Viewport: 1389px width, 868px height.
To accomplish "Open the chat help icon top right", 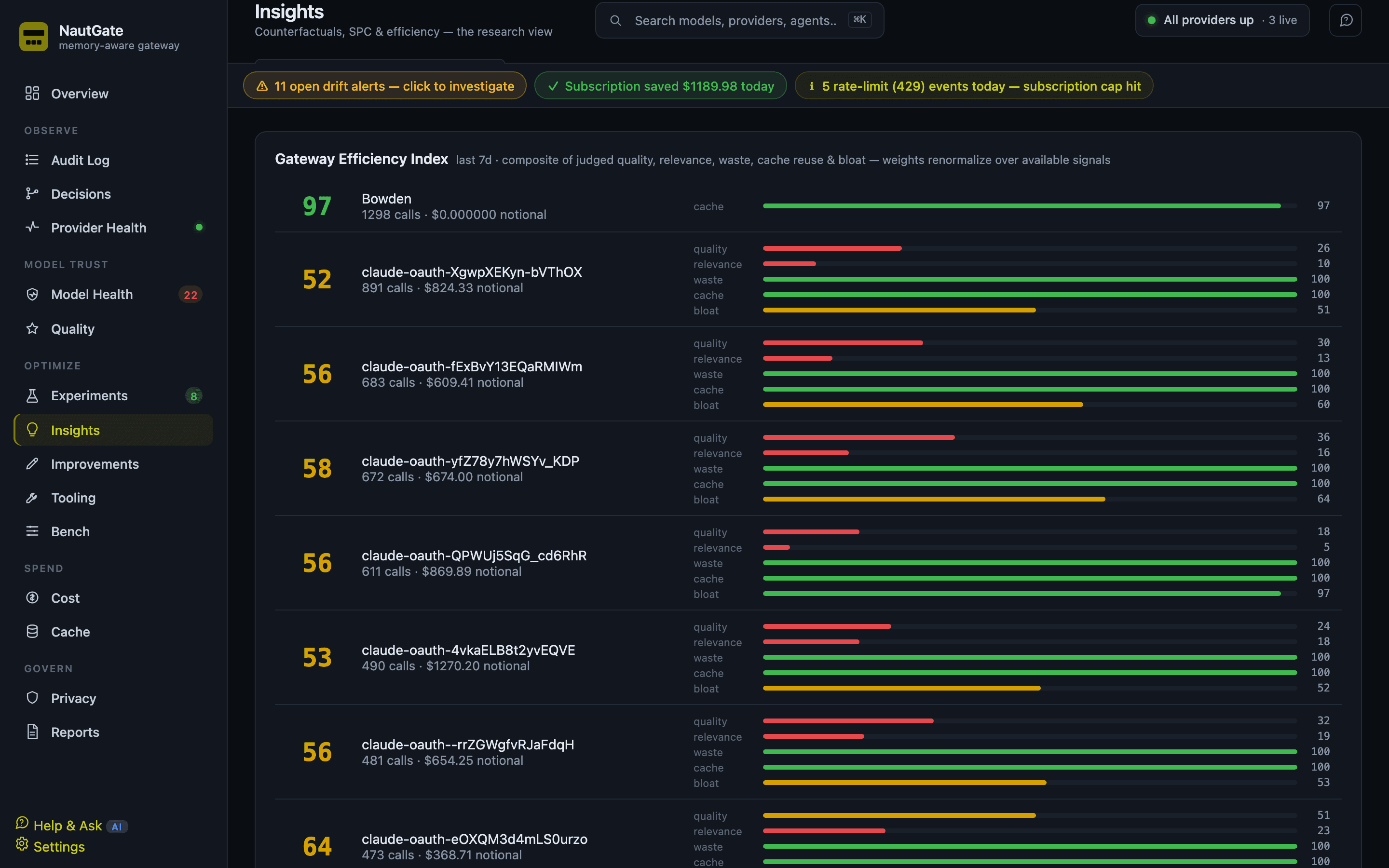I will [1346, 20].
